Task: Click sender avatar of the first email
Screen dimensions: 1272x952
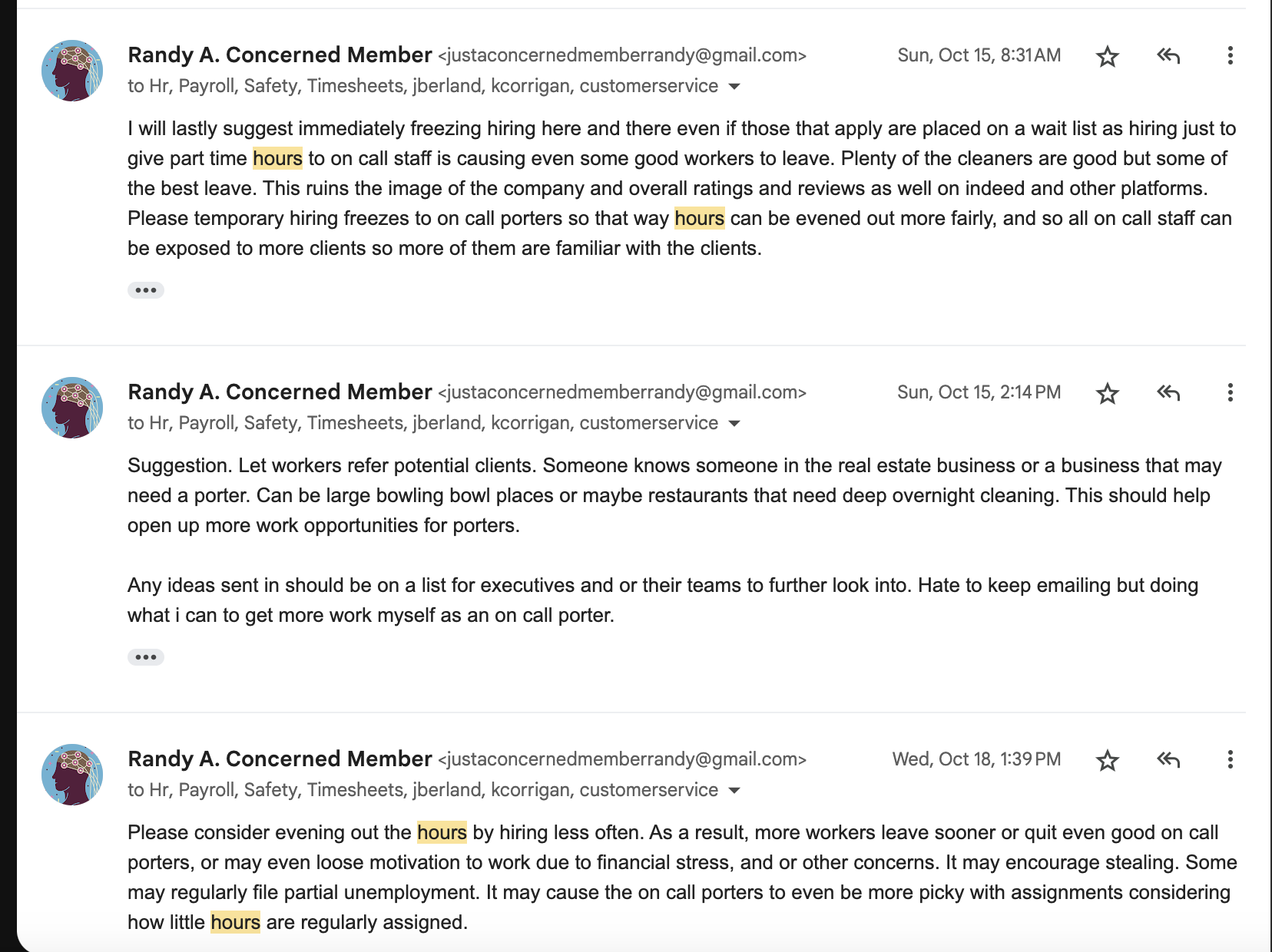Action: [72, 71]
